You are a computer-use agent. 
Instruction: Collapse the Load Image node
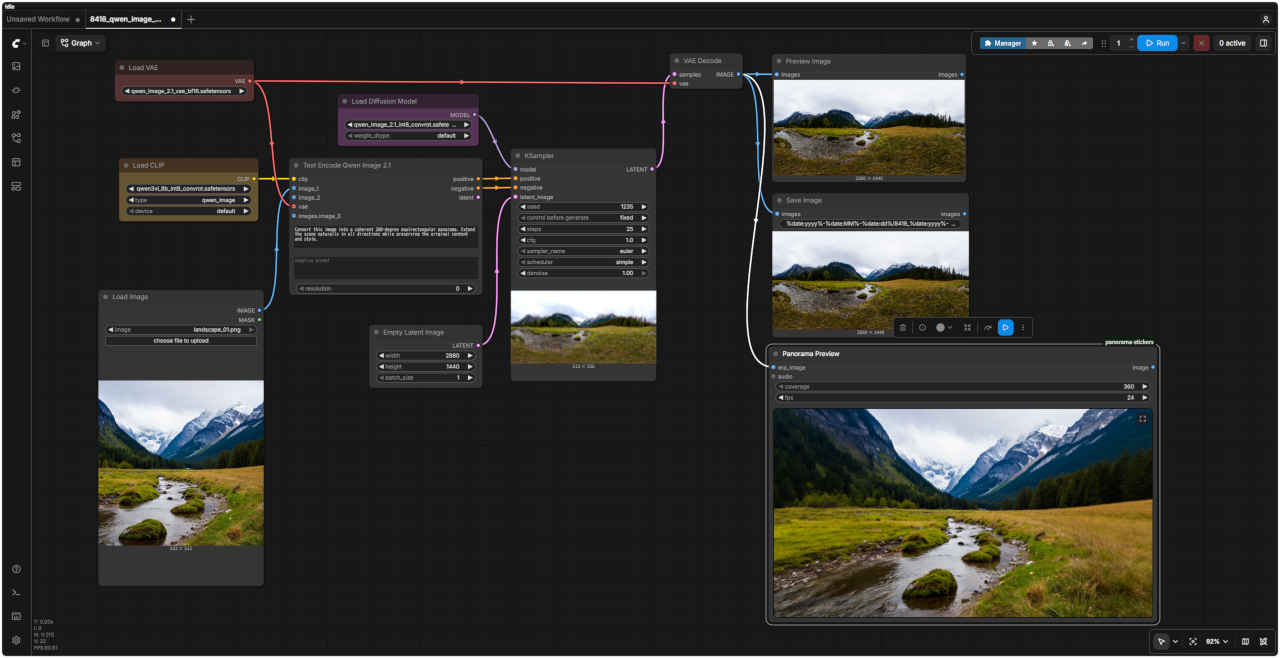coord(105,297)
